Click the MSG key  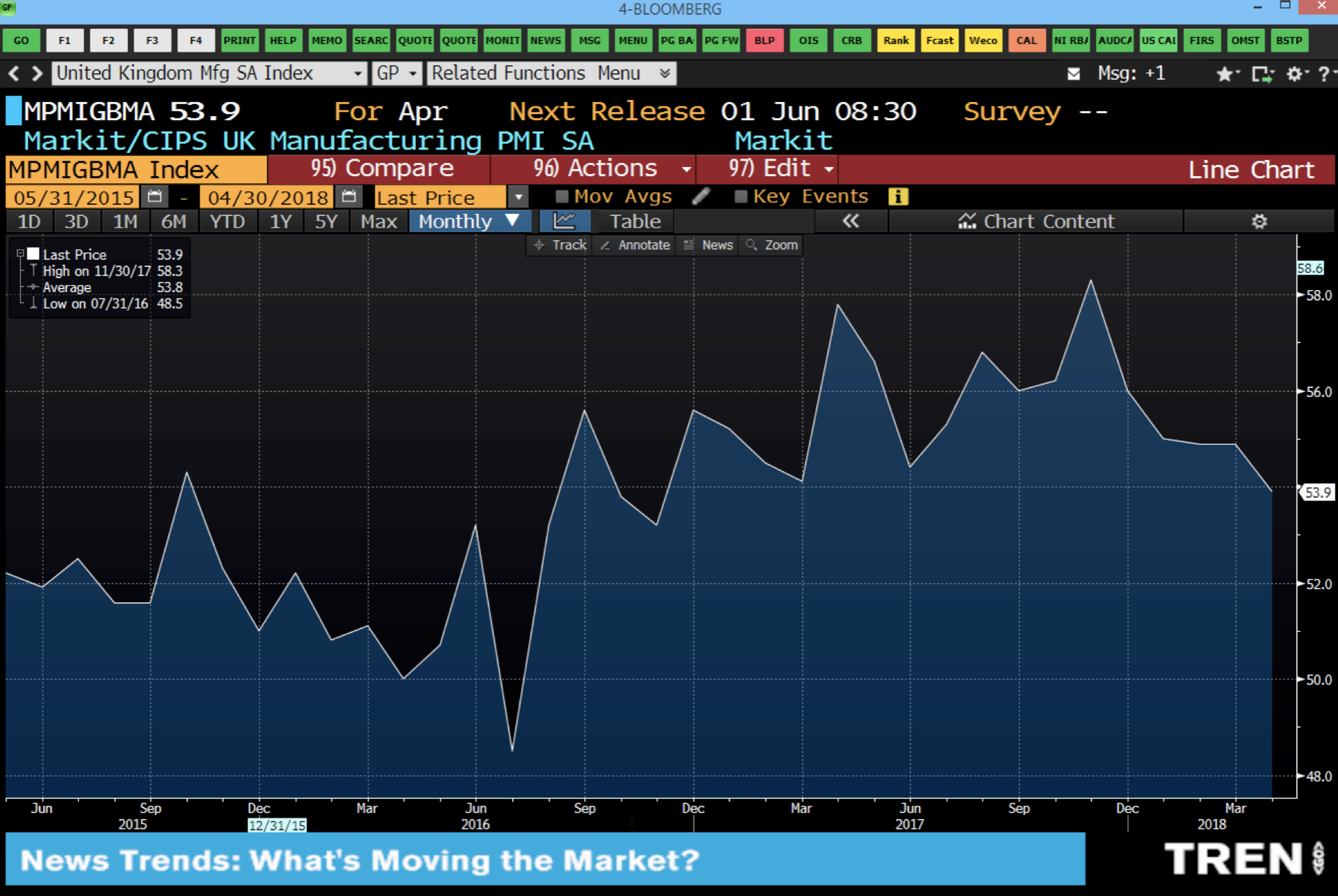[x=589, y=41]
